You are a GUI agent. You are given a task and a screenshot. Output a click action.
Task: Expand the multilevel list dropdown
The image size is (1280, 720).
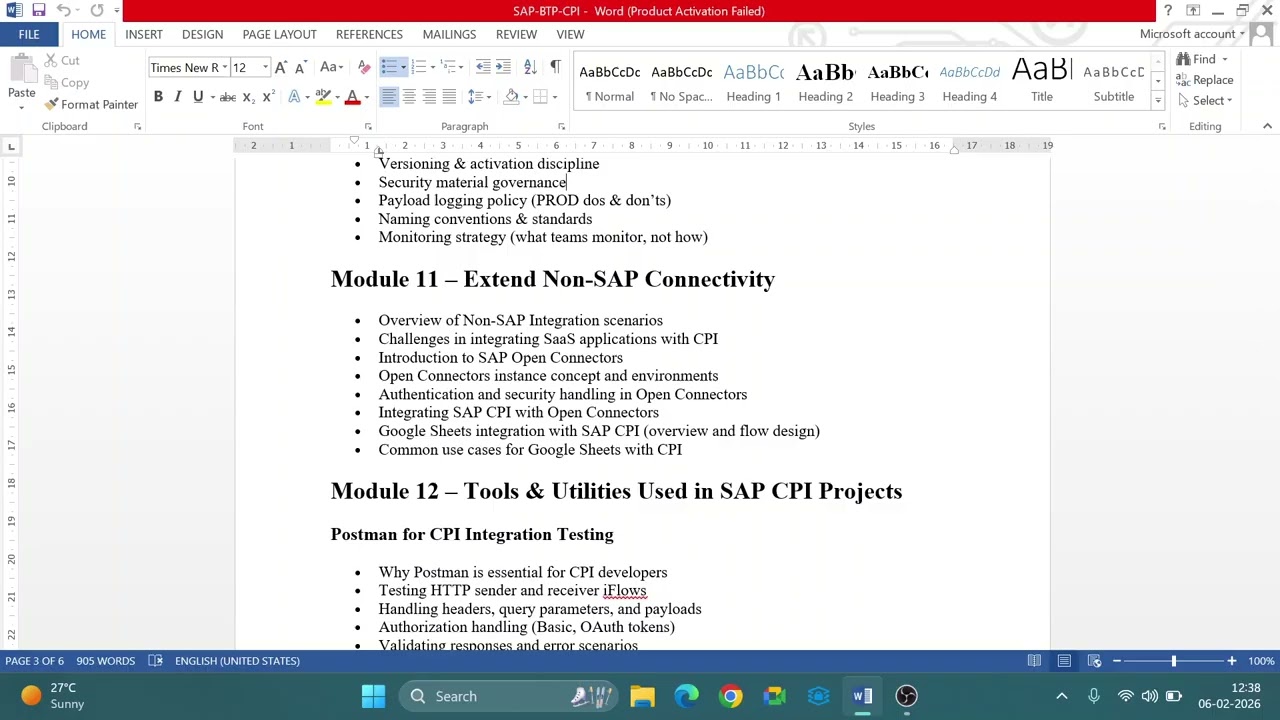[x=460, y=67]
